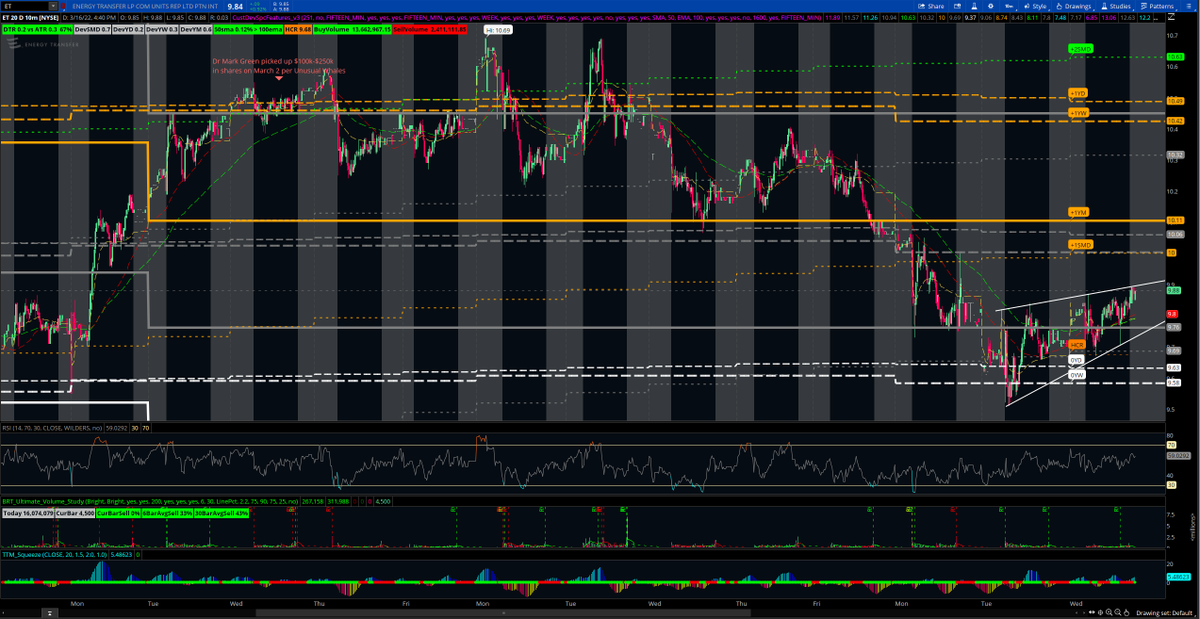Click the collapse arrow button at the bottom left
Image resolution: width=1200 pixels, height=619 pixels.
coord(50,613)
